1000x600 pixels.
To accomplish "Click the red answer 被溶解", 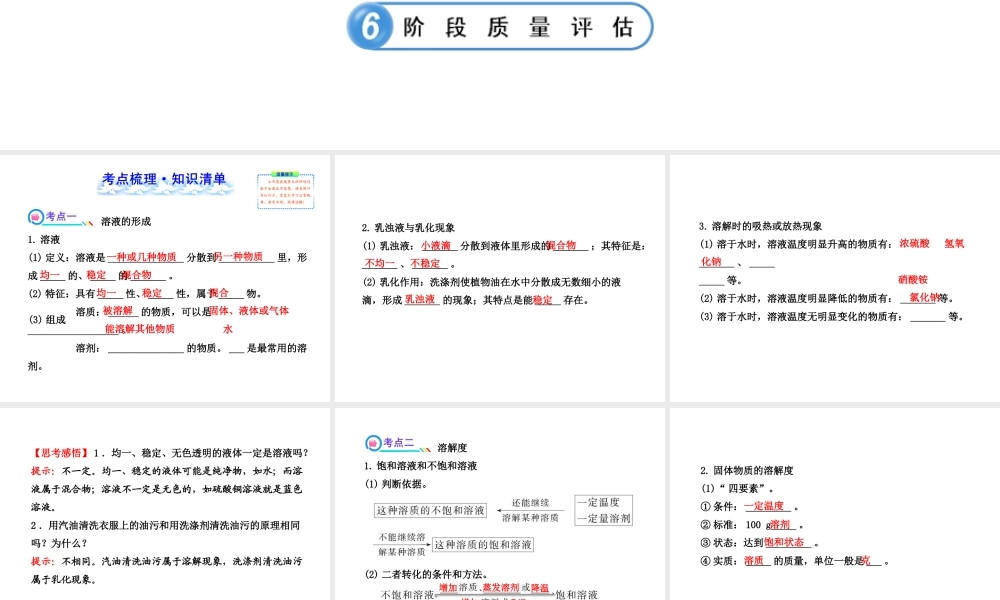I will (118, 311).
